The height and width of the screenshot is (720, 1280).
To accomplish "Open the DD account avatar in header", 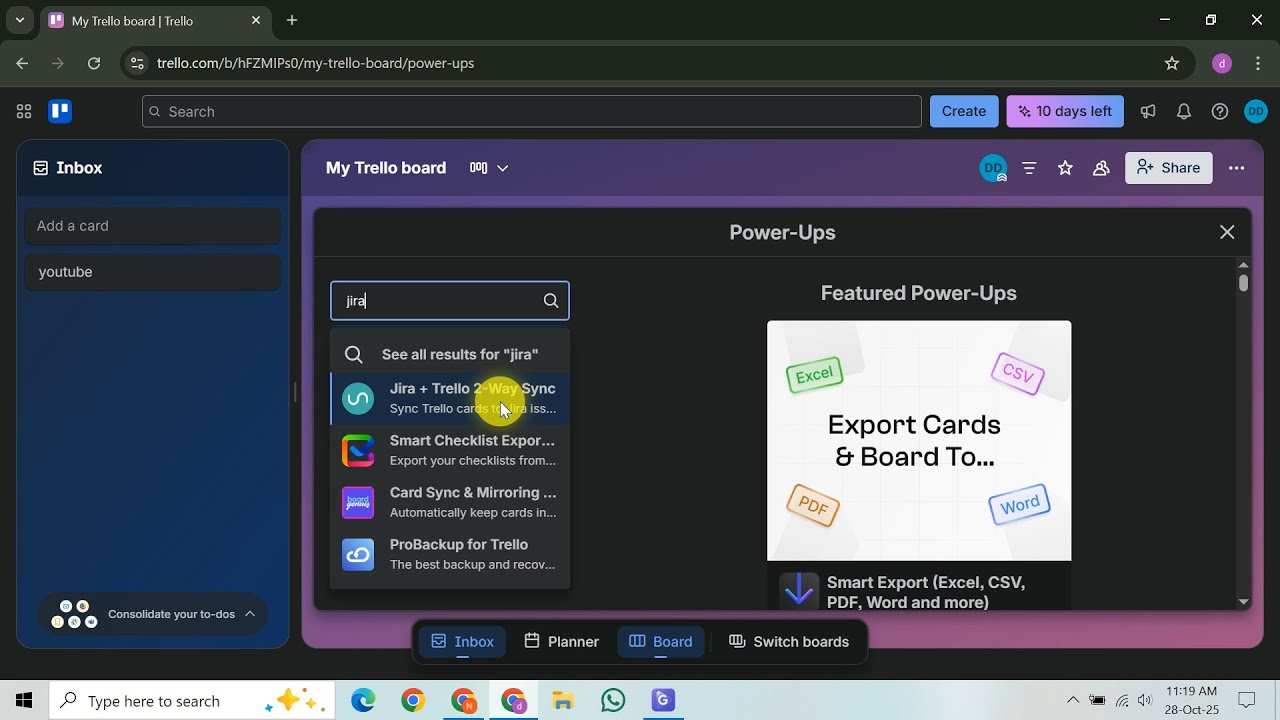I will click(1256, 111).
